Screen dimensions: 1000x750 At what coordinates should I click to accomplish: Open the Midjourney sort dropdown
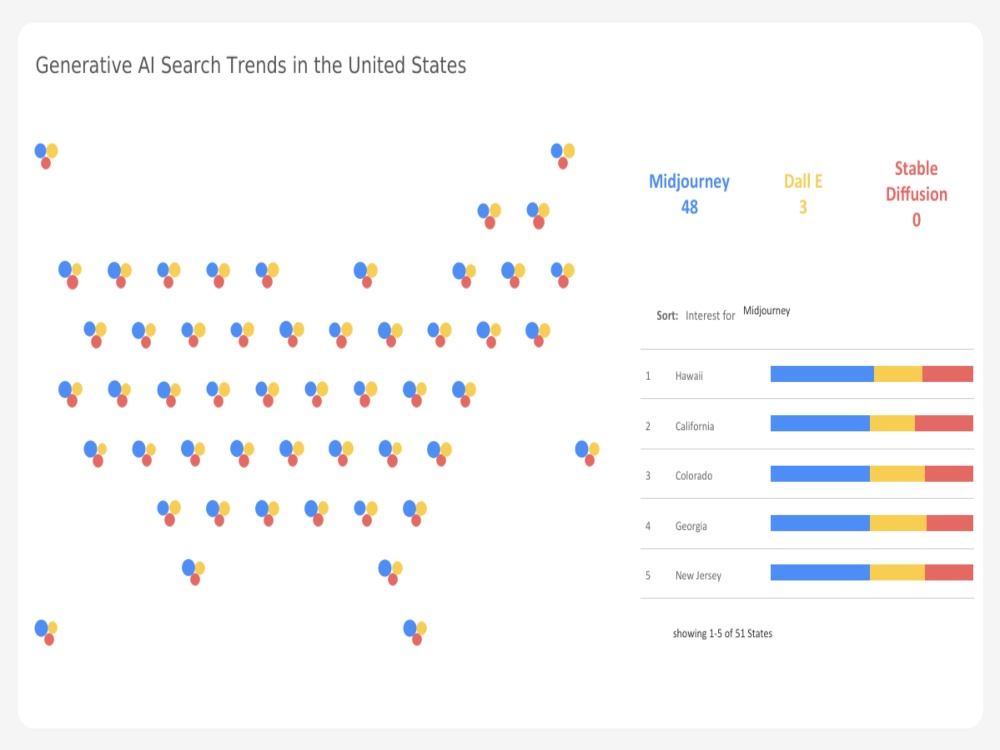pos(767,311)
